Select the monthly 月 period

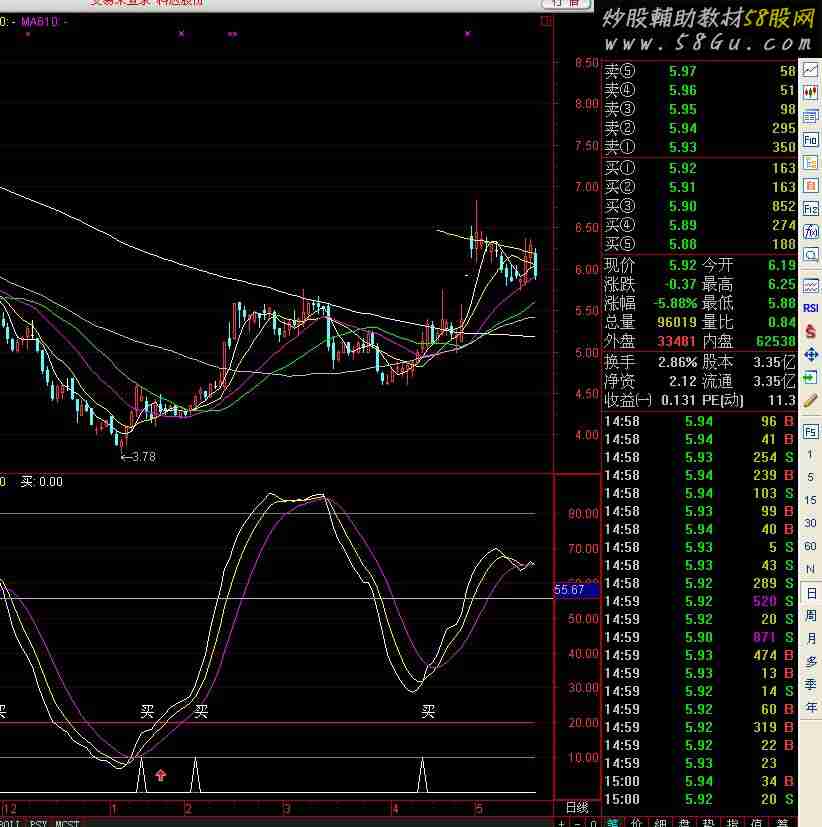coord(811,639)
